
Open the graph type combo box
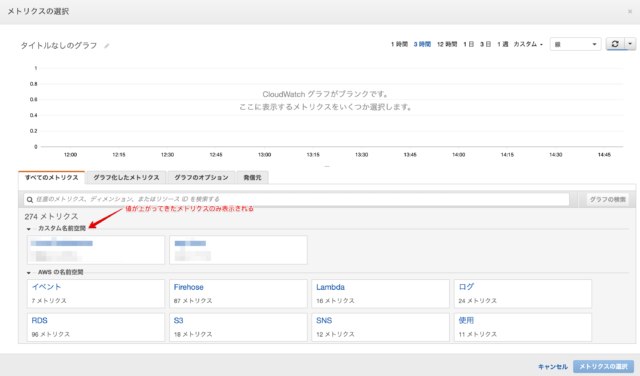pyautogui.click(x=576, y=44)
